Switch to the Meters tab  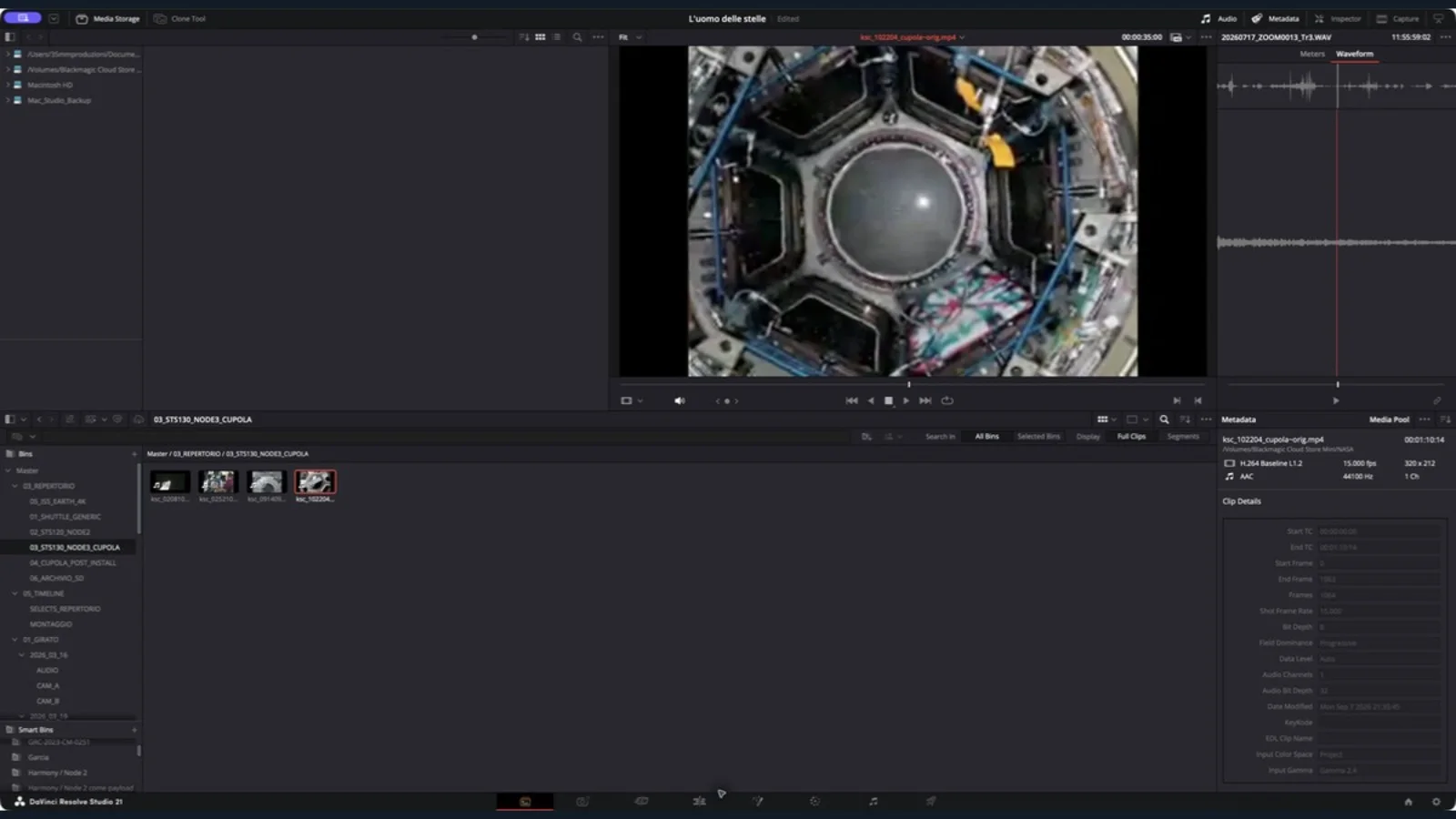(x=1312, y=54)
